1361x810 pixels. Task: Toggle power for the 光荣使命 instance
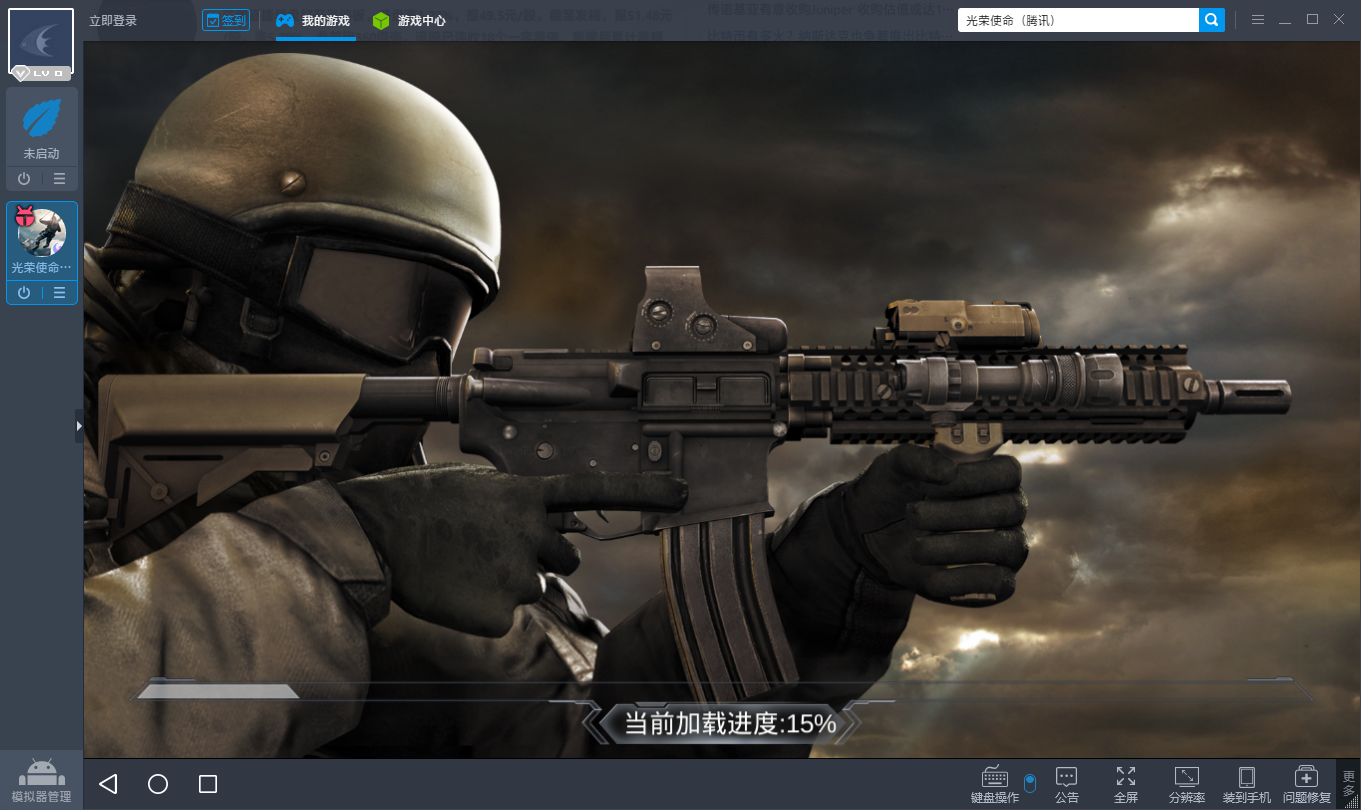coord(24,292)
